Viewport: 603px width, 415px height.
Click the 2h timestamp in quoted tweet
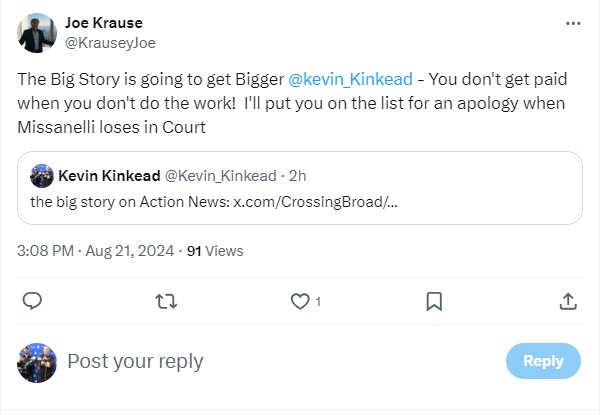point(297,176)
